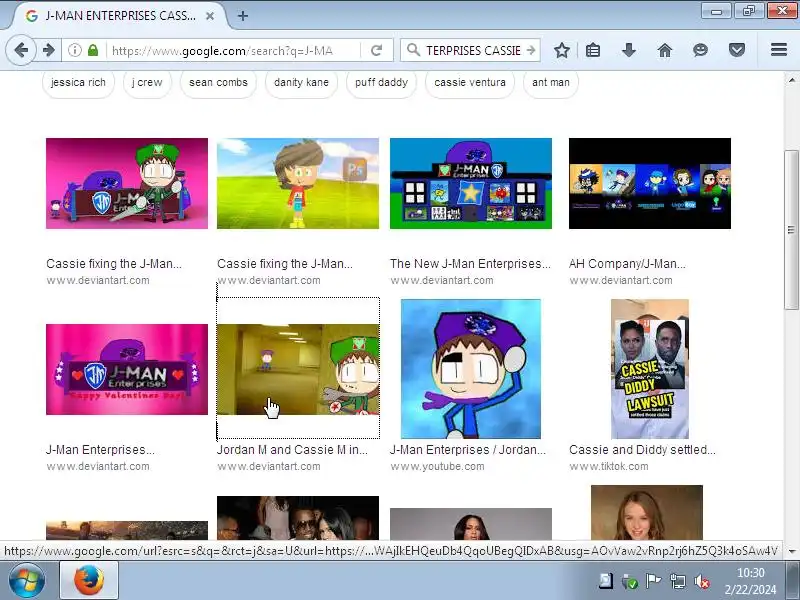Go back with the browser back arrow
The image size is (800, 600).
click(21, 50)
